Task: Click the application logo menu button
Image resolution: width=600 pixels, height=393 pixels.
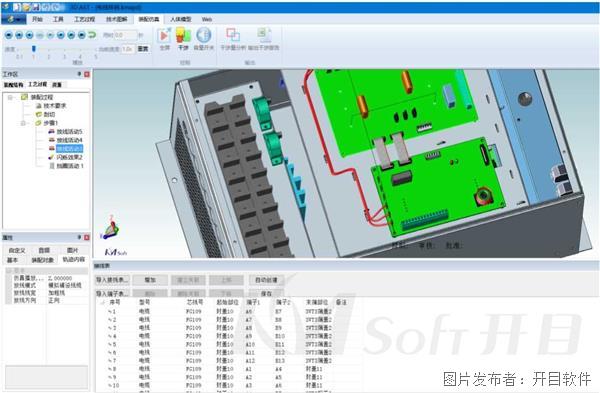Action: [14, 19]
